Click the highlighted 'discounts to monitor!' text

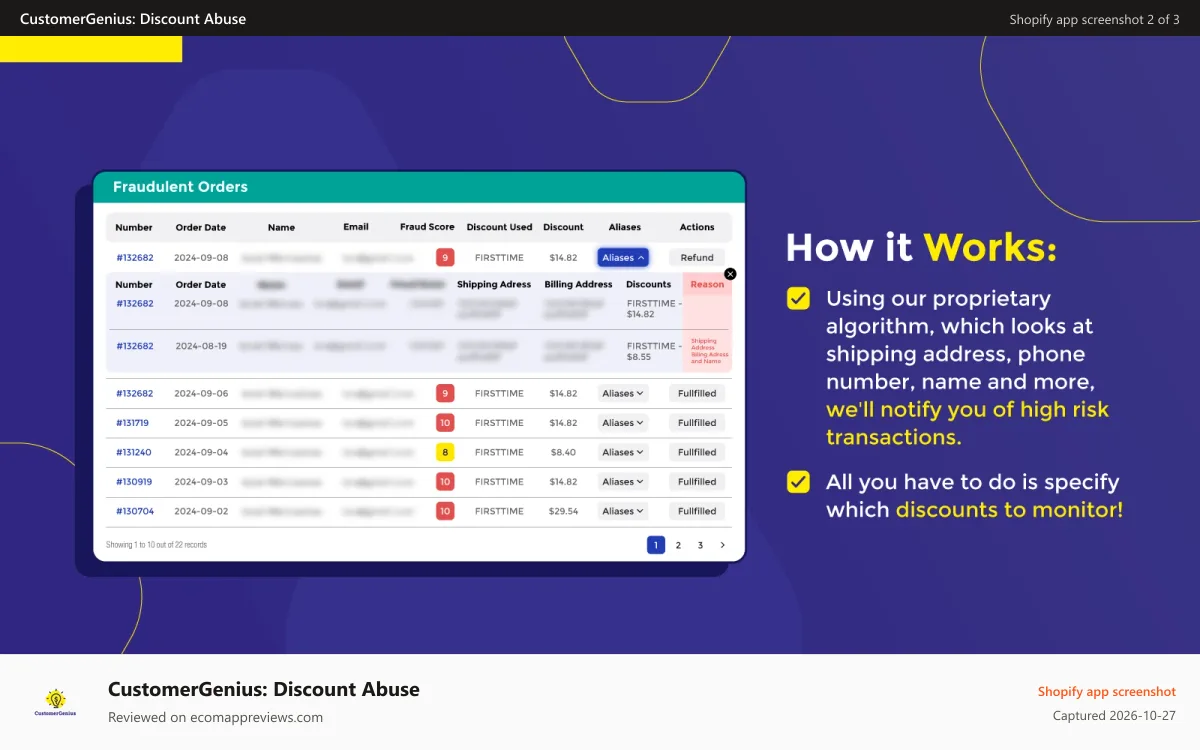[x=1009, y=510]
